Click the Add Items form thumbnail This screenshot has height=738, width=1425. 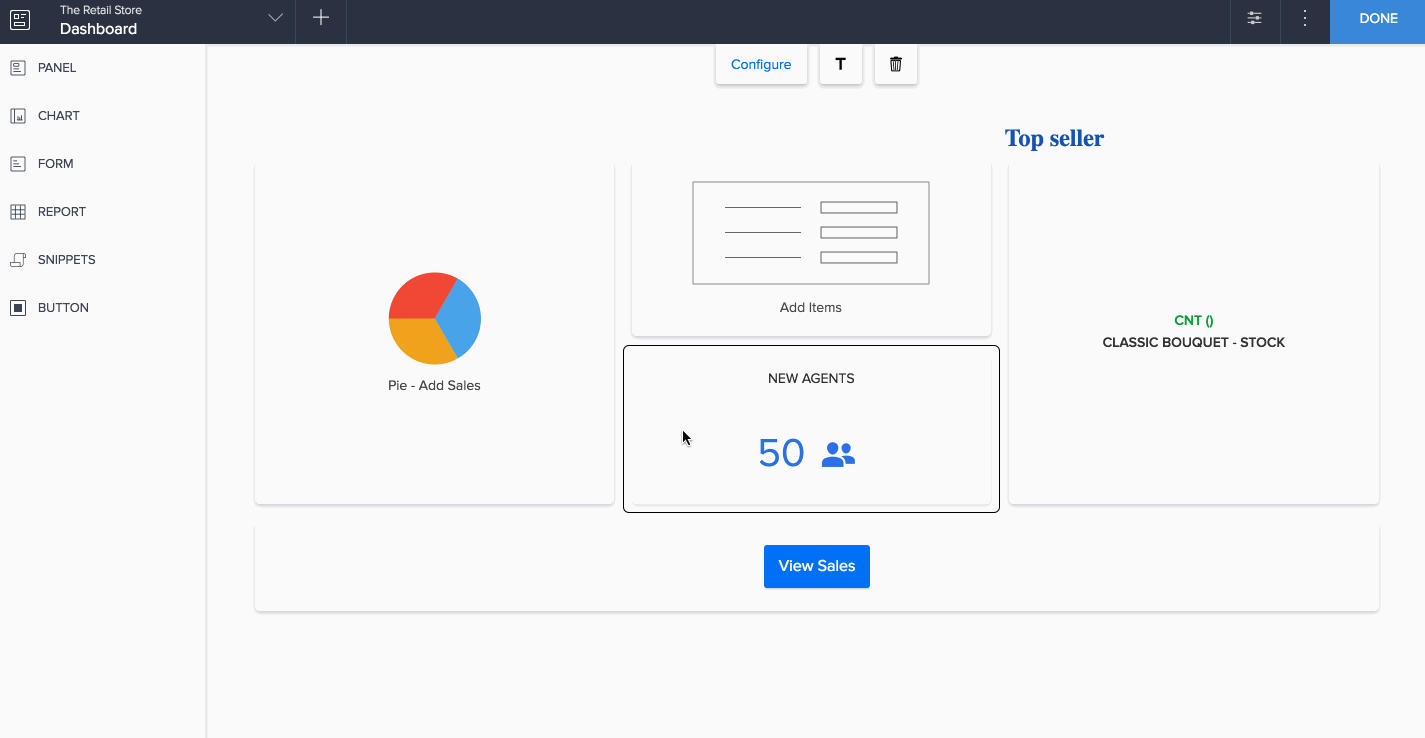pyautogui.click(x=810, y=233)
